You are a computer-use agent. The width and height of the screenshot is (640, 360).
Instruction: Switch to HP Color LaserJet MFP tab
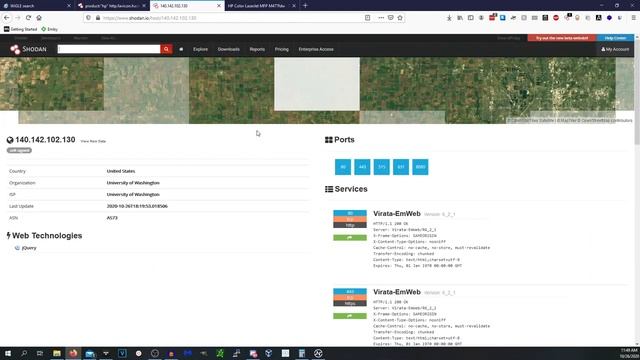[x=261, y=6]
